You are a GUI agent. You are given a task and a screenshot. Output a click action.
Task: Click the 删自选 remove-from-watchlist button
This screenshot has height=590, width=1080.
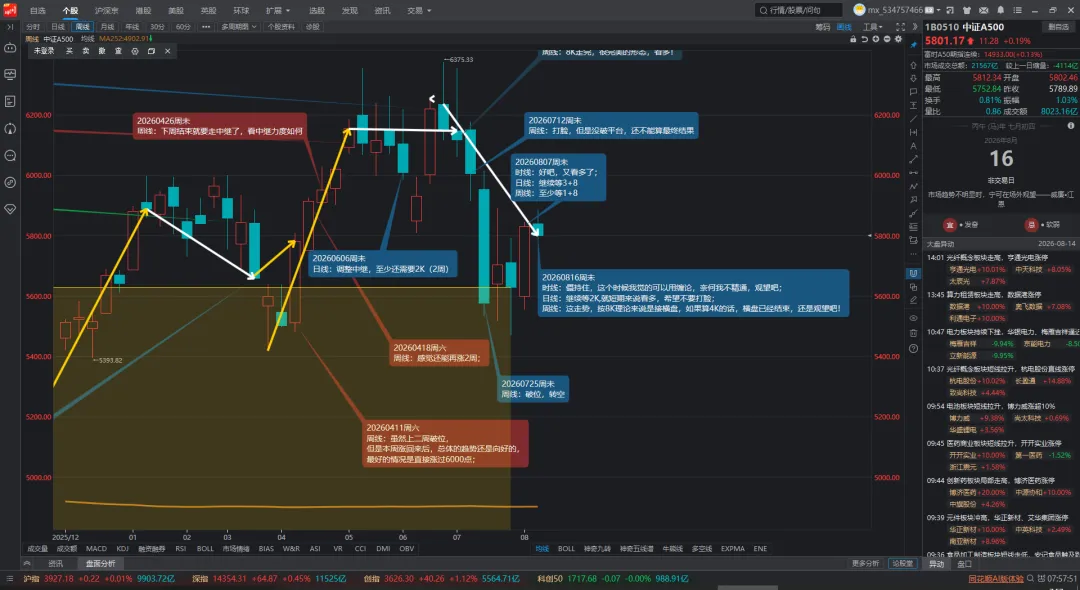click(1058, 27)
